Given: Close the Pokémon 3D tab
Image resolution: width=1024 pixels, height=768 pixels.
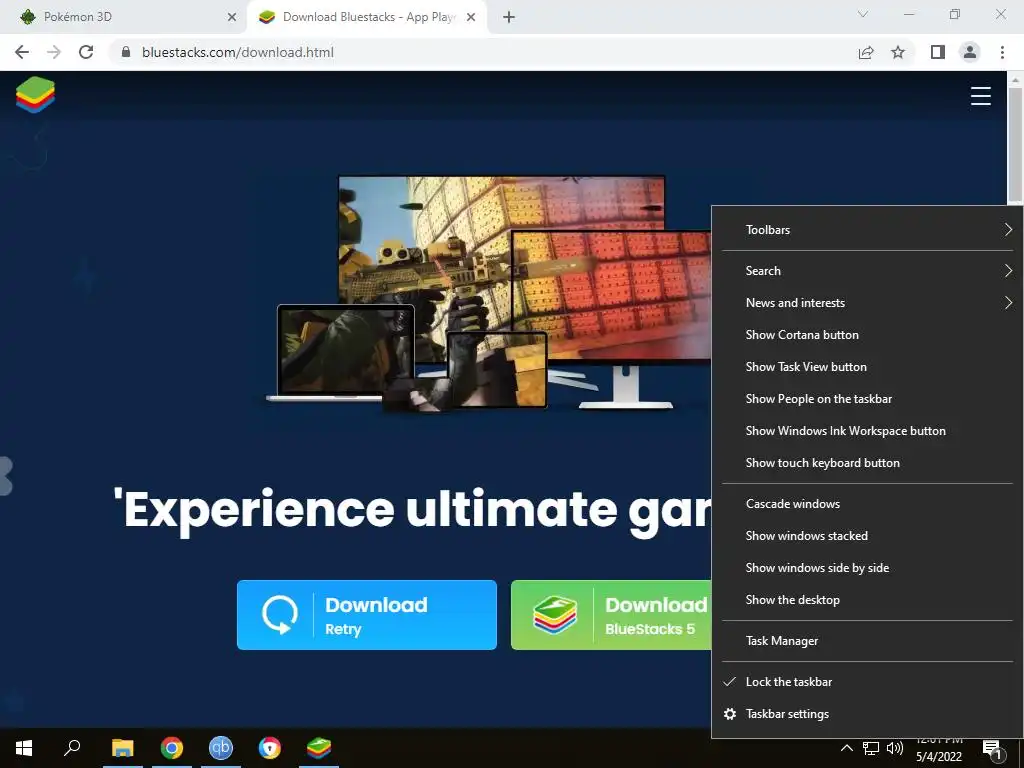Looking at the screenshot, I should click(231, 17).
